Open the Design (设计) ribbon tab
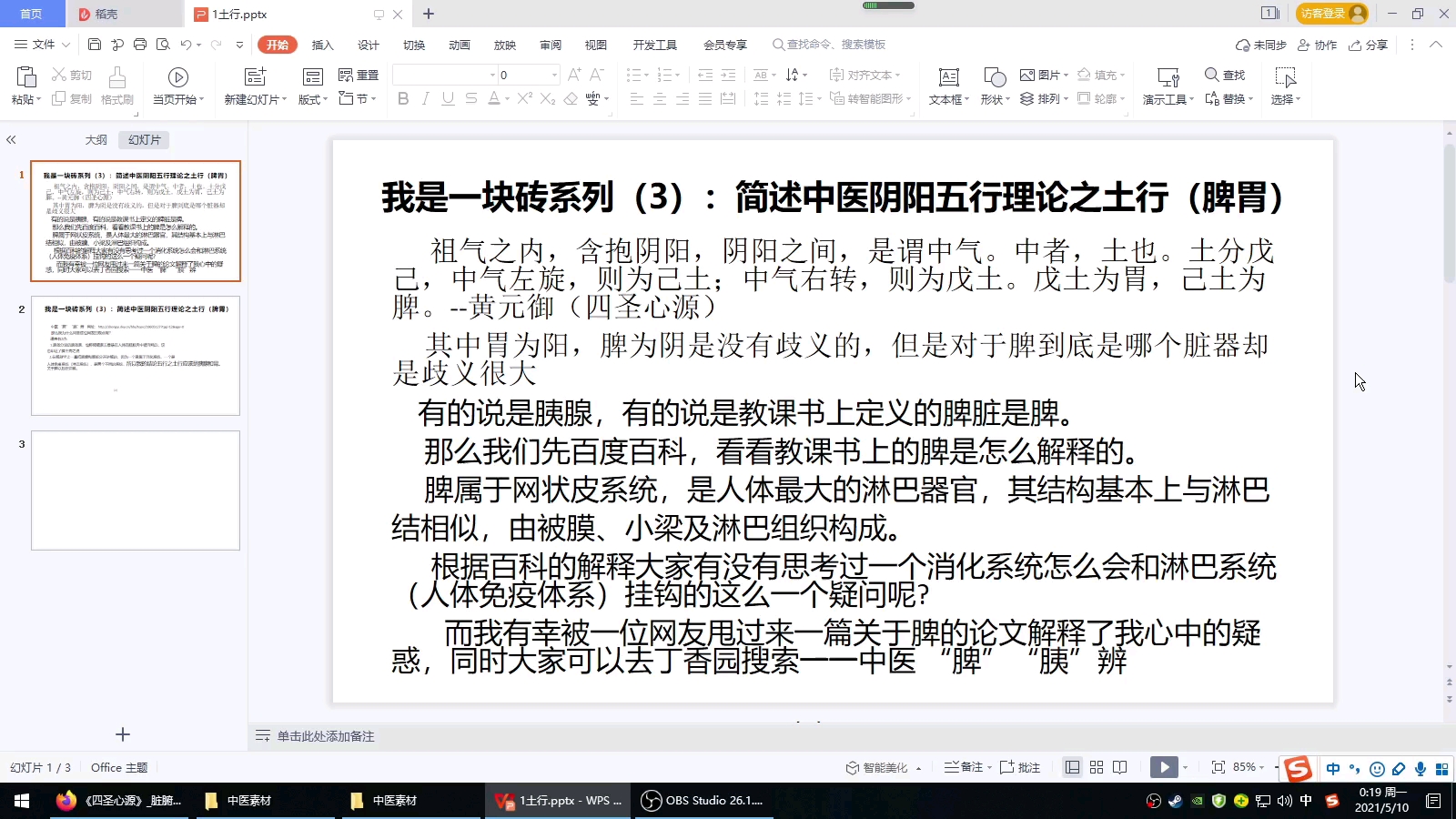1456x819 pixels. (368, 45)
